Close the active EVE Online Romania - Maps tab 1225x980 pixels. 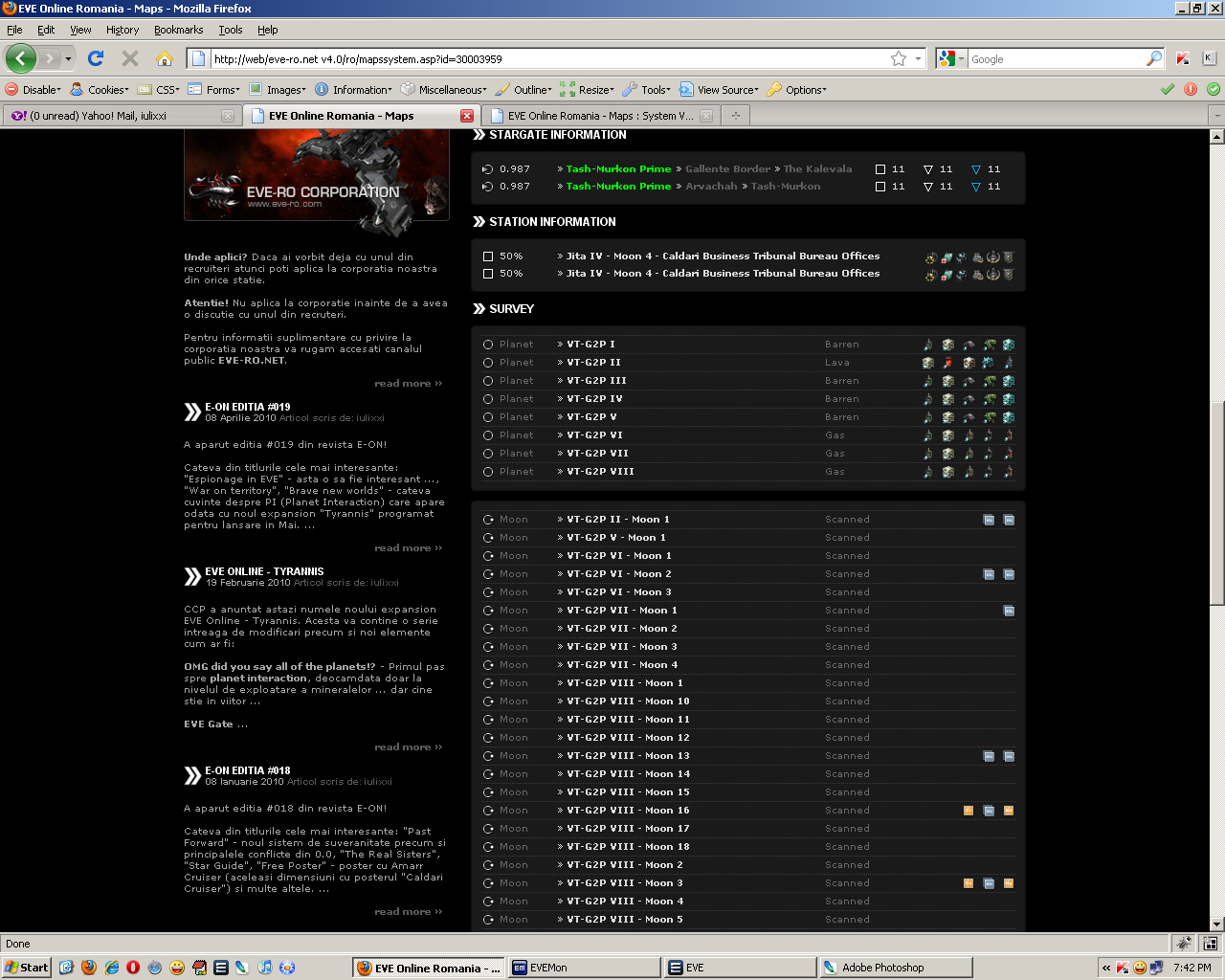(x=467, y=116)
